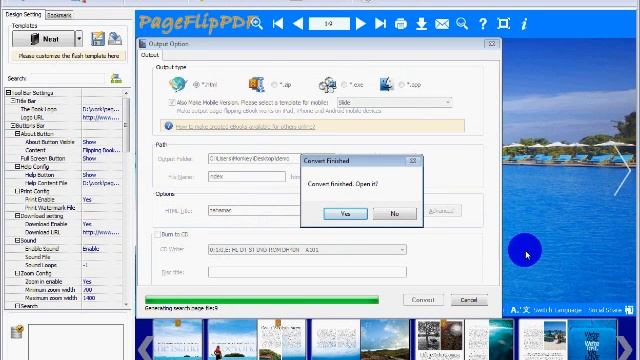Collapse the About Button node

pyautogui.click(x=18, y=133)
